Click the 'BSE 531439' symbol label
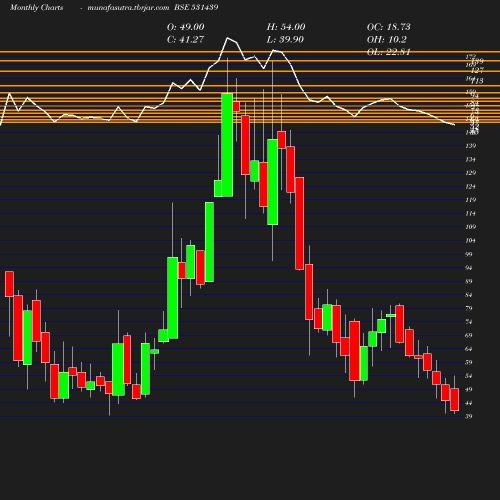Screen dimensions: 500x500 coord(196,7)
